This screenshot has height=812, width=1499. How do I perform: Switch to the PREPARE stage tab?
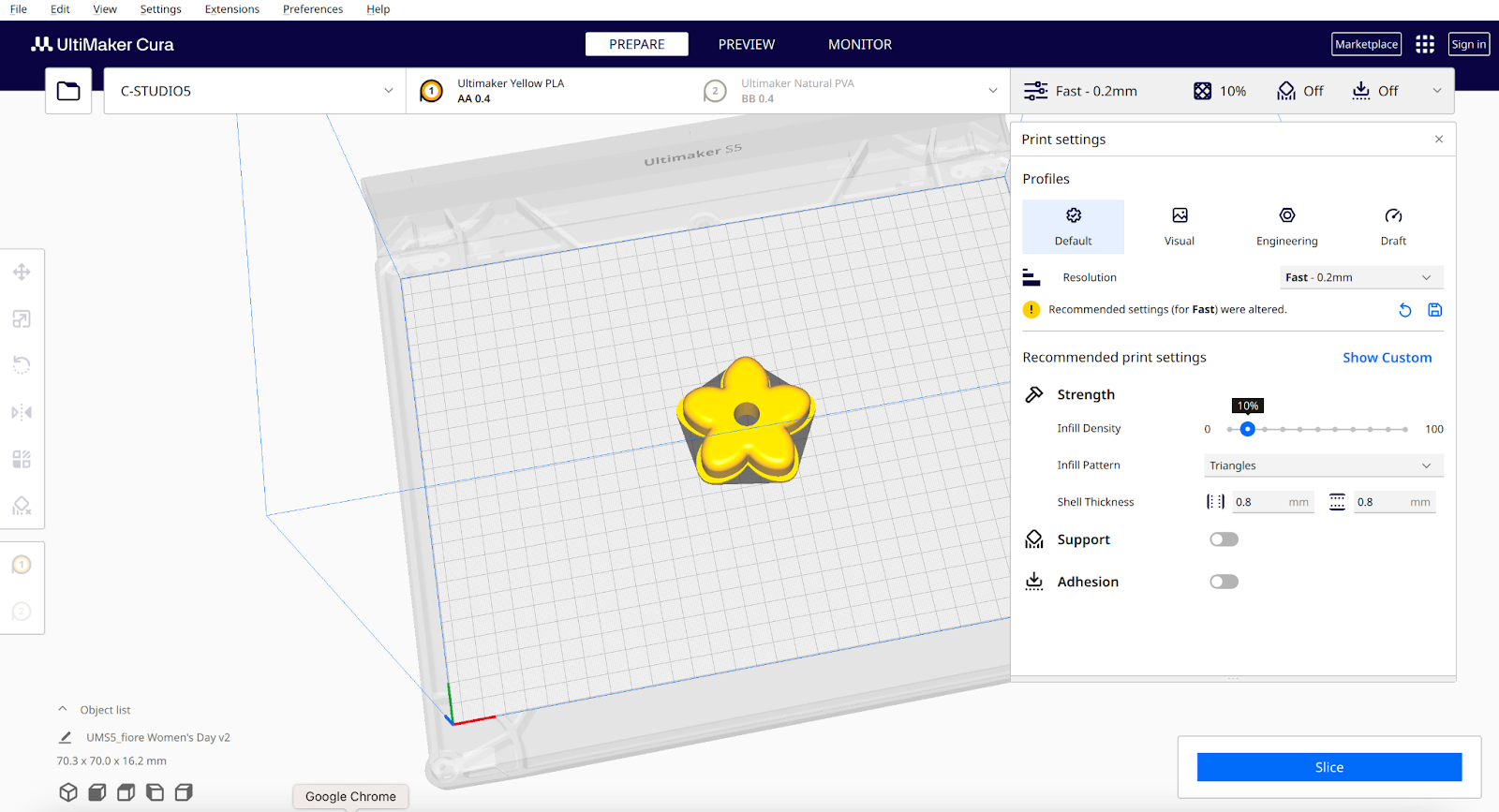coord(637,44)
